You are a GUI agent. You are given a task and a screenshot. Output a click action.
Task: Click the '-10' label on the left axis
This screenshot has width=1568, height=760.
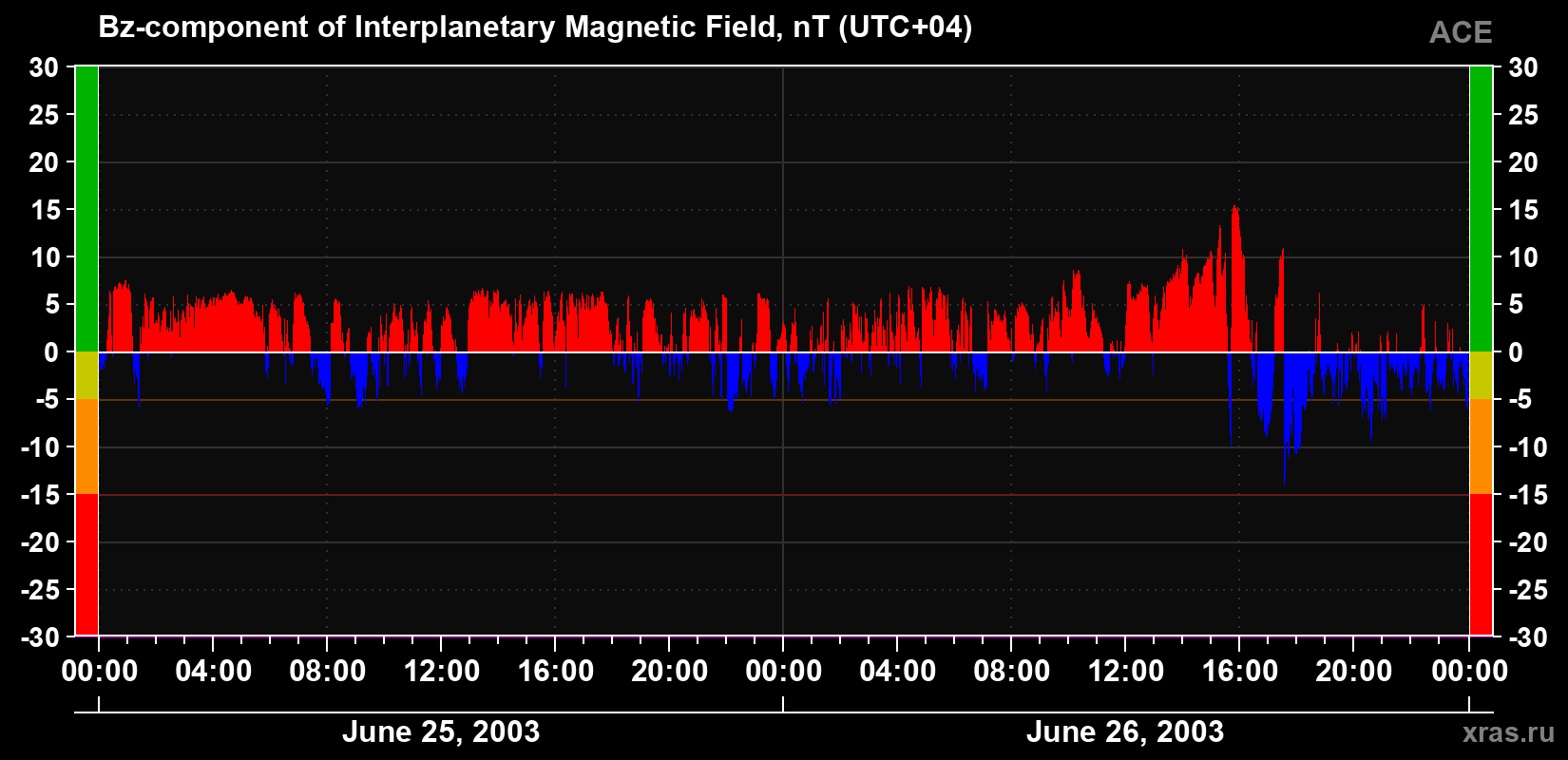(x=40, y=447)
